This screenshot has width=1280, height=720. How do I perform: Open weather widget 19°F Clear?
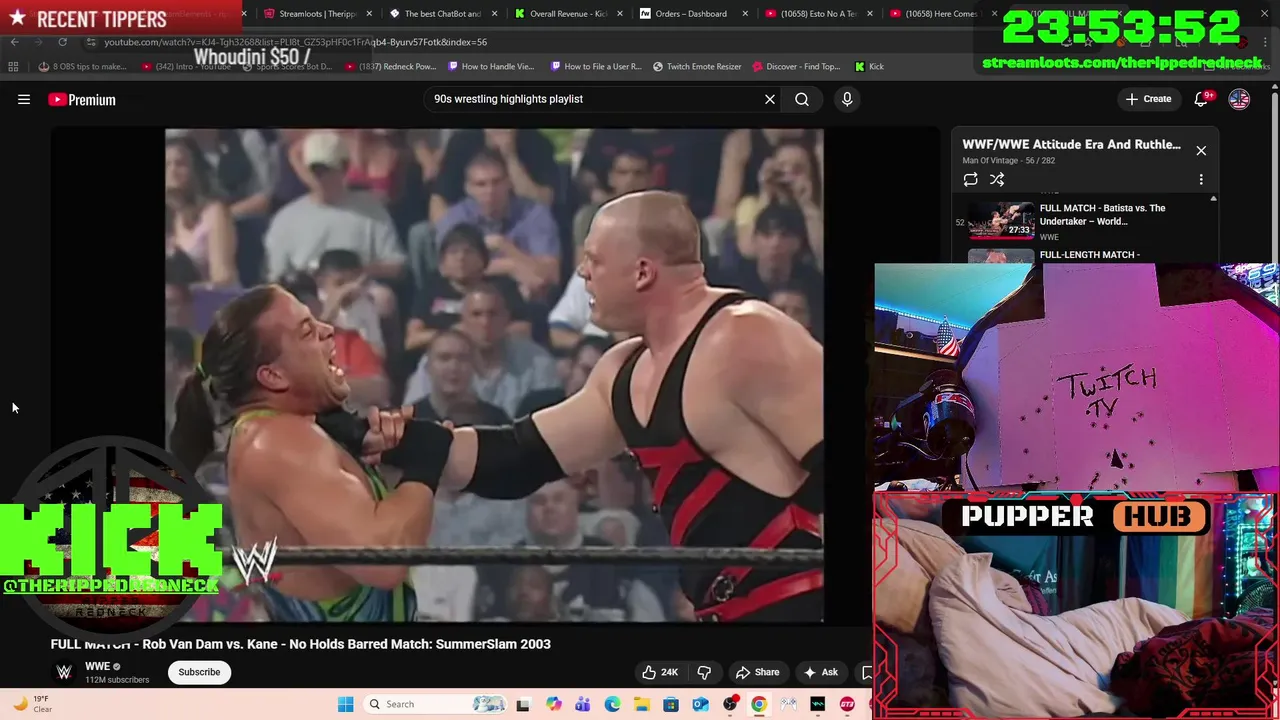(x=32, y=704)
